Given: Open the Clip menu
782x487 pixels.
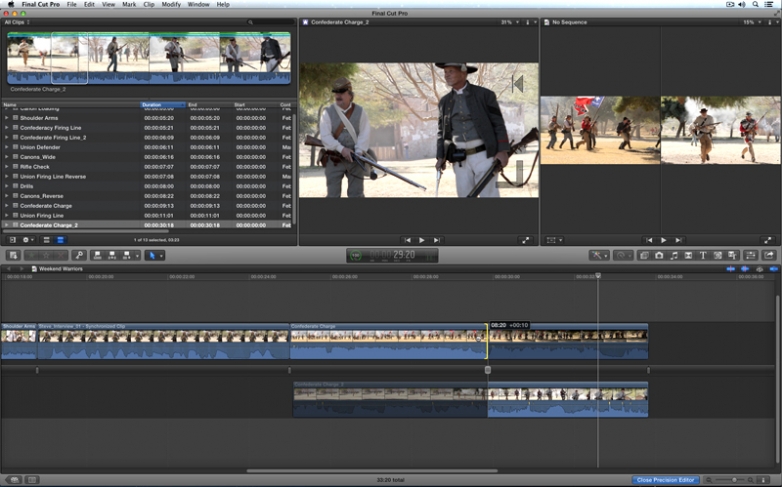Looking at the screenshot, I should pyautogui.click(x=147, y=4).
